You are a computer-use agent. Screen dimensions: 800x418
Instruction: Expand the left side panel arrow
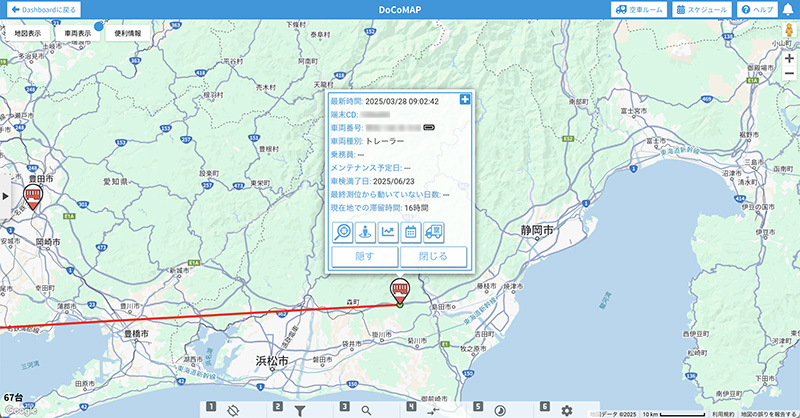[4, 196]
